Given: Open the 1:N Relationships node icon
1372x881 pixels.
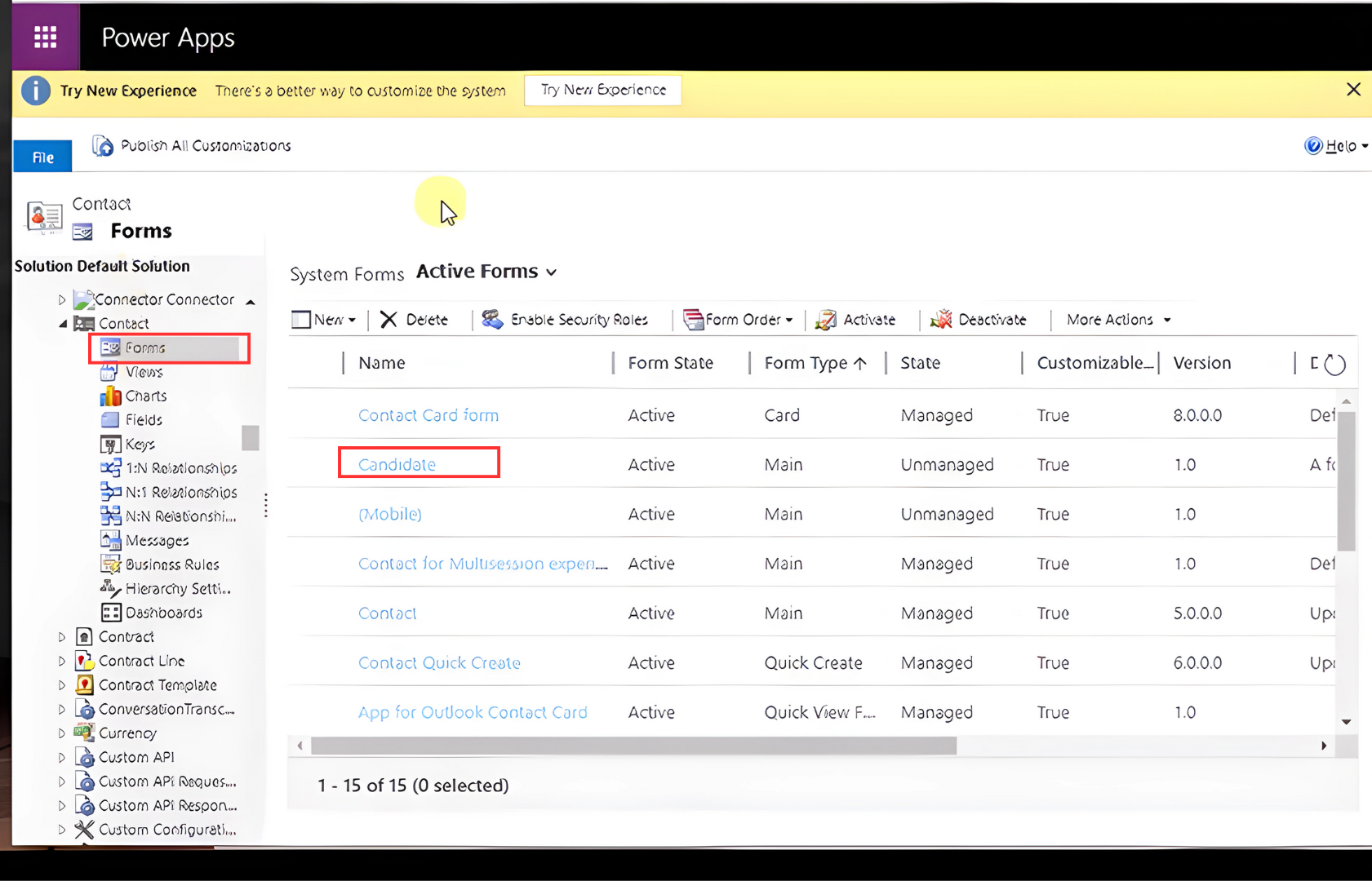Looking at the screenshot, I should click(x=110, y=468).
